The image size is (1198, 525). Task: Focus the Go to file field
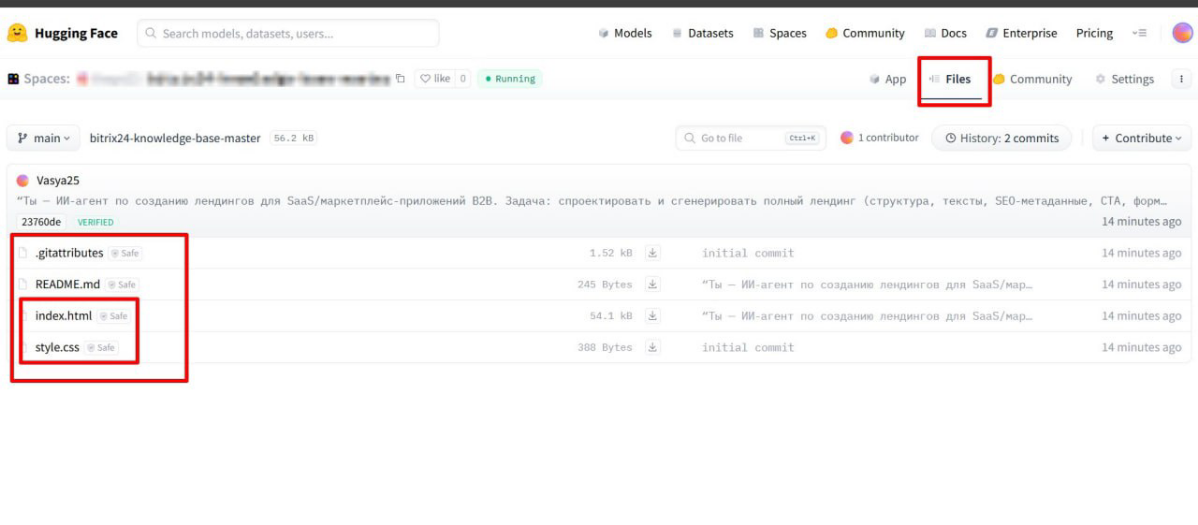point(750,138)
